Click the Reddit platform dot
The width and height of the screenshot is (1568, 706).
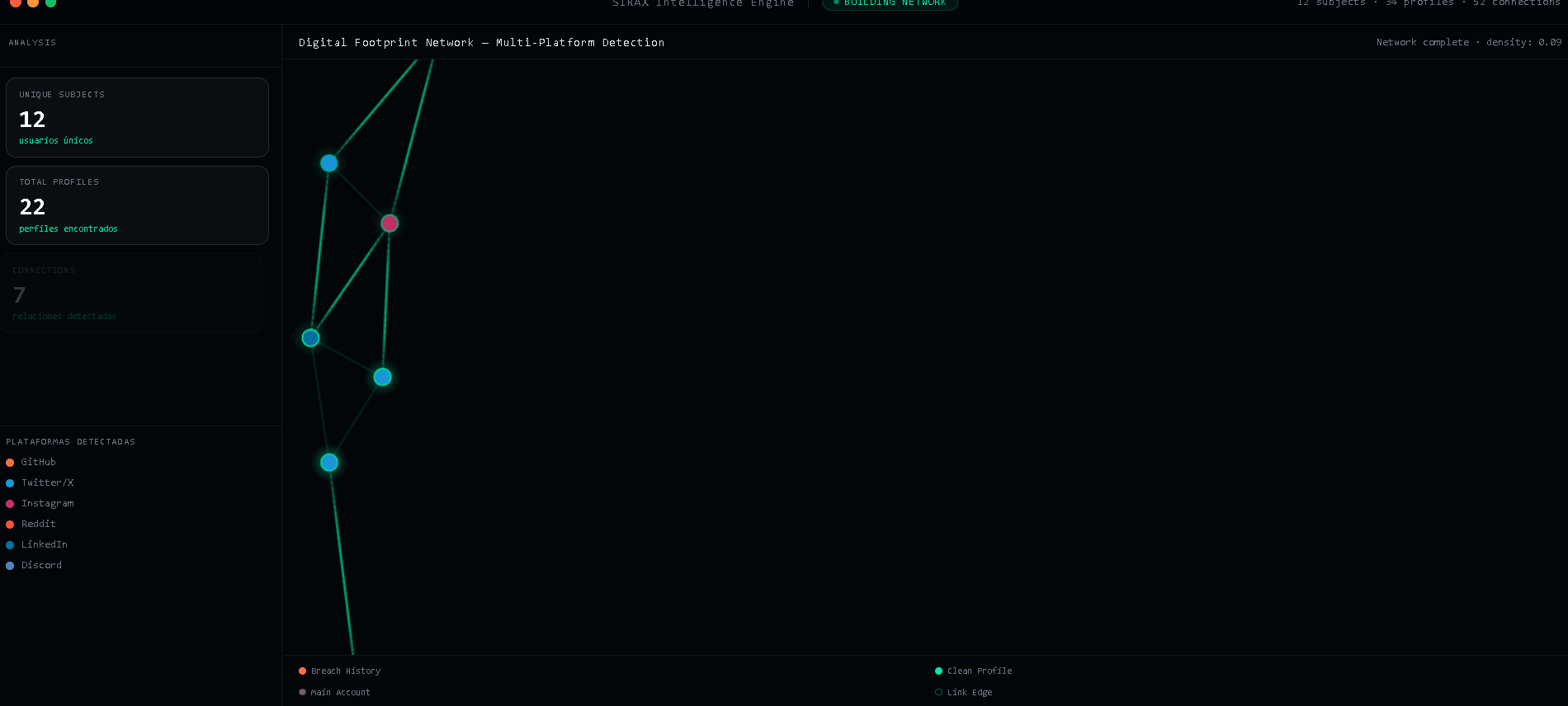(x=10, y=525)
